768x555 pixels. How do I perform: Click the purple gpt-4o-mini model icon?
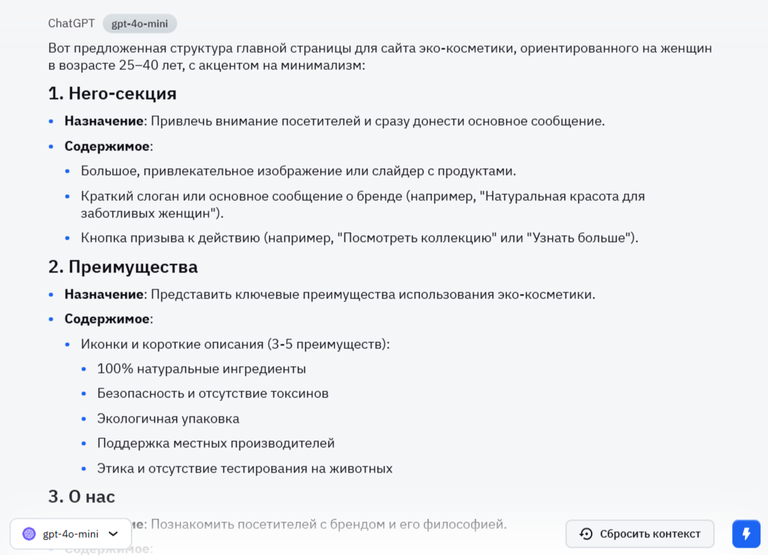[29, 533]
